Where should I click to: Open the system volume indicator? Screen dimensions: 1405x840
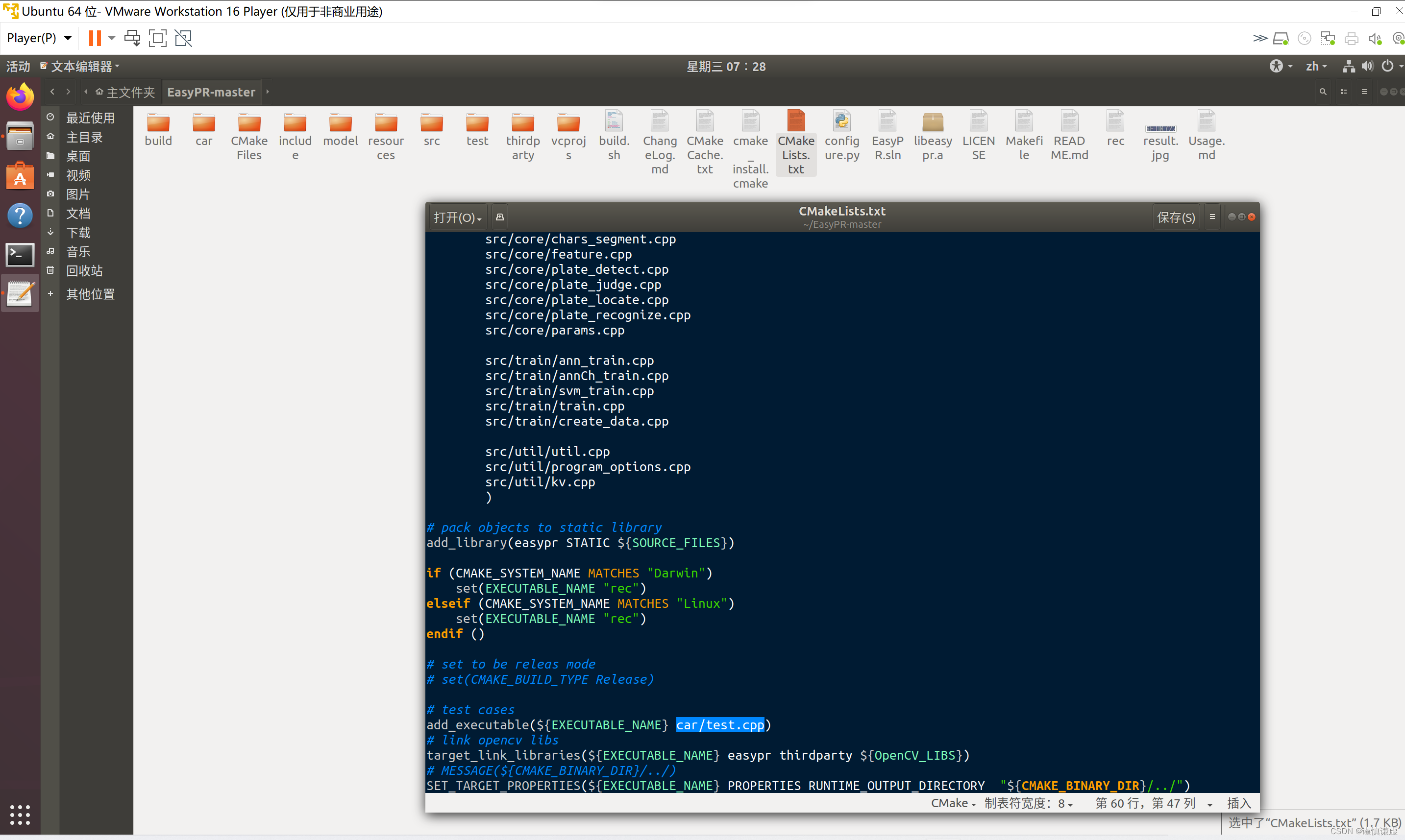(1367, 66)
